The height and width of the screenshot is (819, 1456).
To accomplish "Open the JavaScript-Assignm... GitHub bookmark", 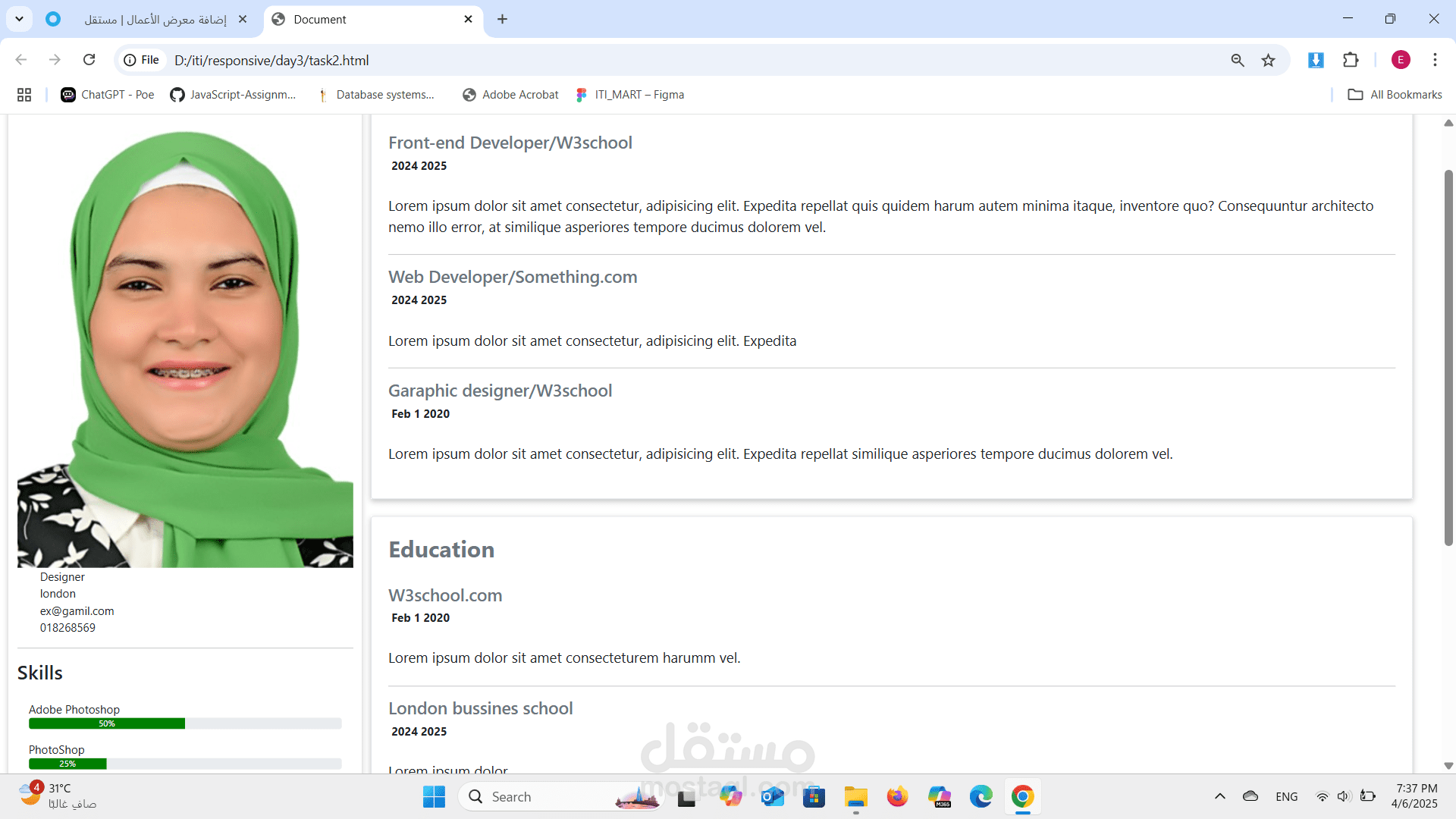I will pyautogui.click(x=233, y=95).
